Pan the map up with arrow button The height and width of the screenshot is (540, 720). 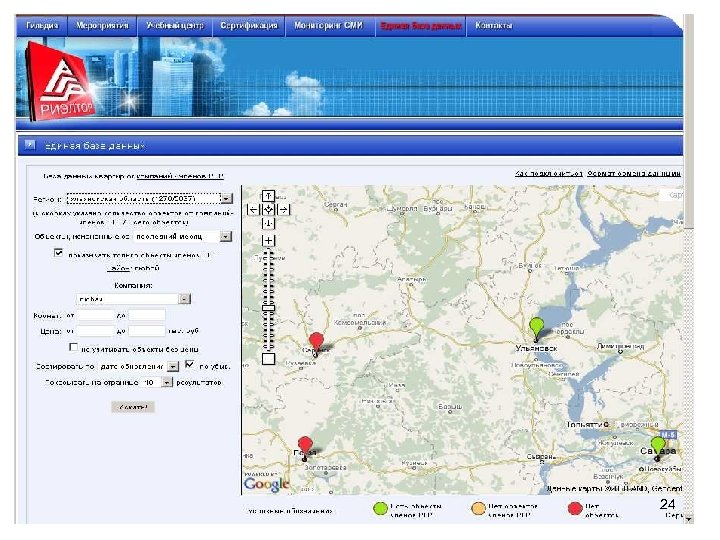pyautogui.click(x=269, y=196)
